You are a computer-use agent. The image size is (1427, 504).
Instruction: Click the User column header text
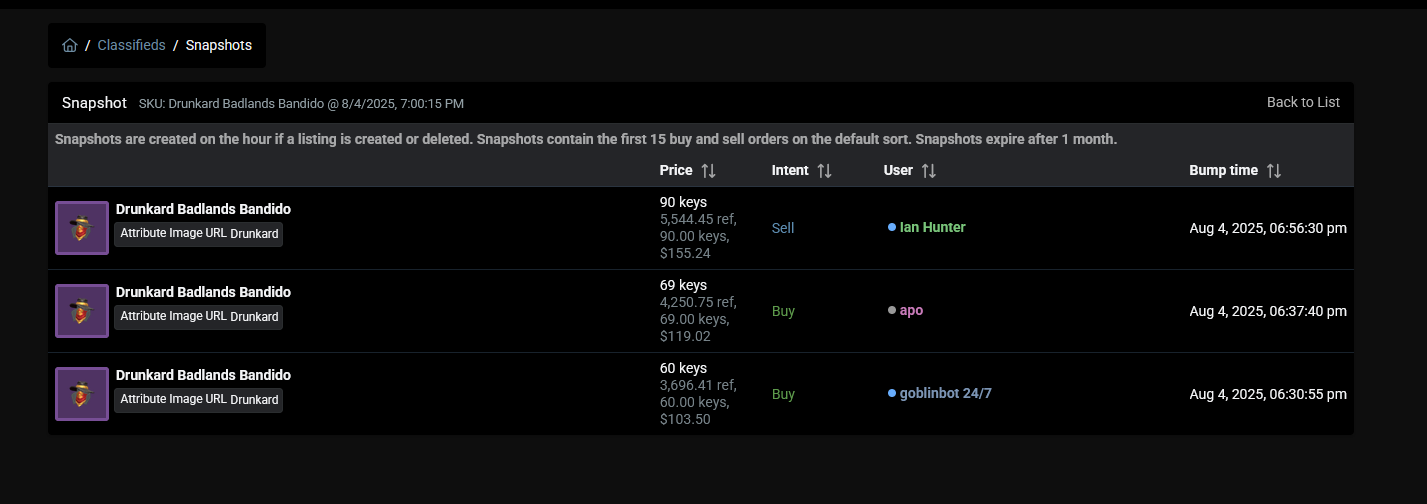[x=898, y=170]
